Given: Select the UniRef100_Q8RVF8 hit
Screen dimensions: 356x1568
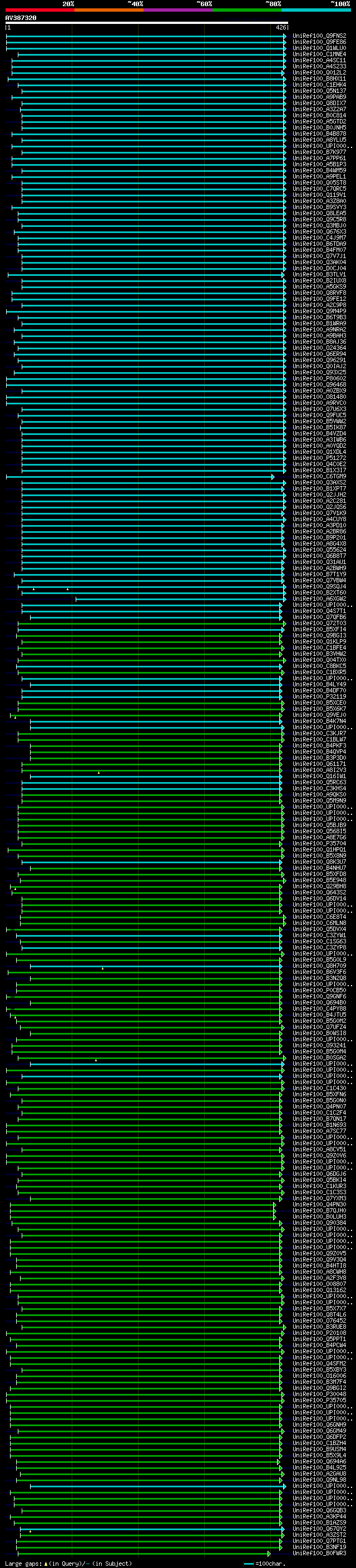Looking at the screenshot, I should point(319,293).
